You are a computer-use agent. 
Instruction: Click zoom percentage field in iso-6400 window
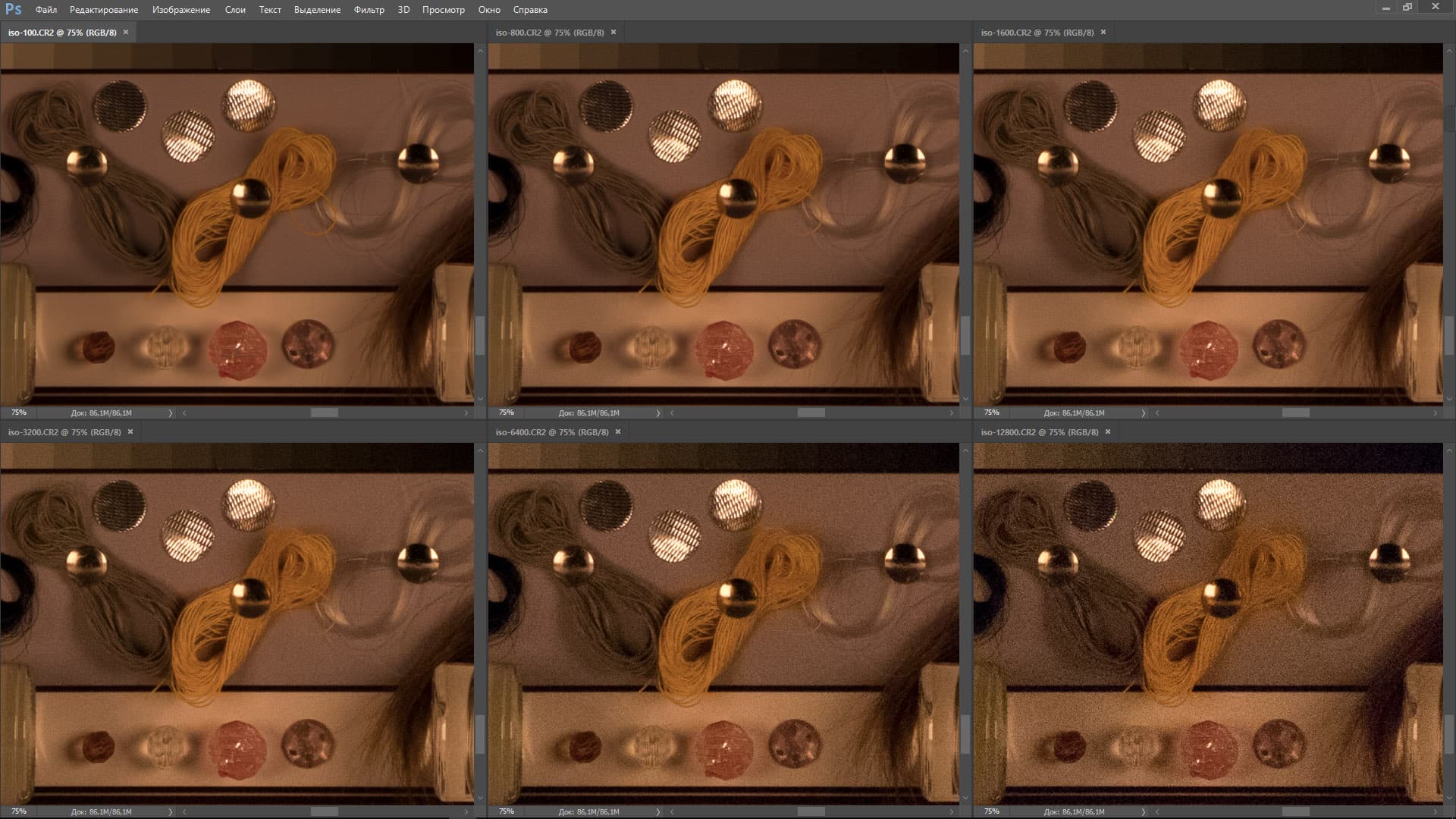[507, 811]
